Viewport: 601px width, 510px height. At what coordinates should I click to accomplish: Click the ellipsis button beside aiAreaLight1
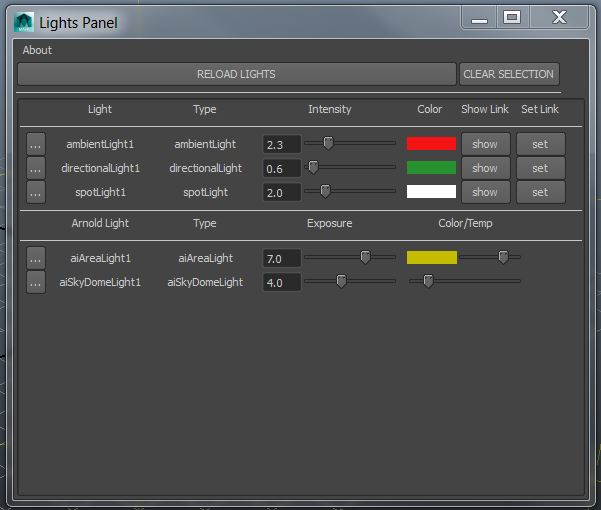(x=36, y=258)
